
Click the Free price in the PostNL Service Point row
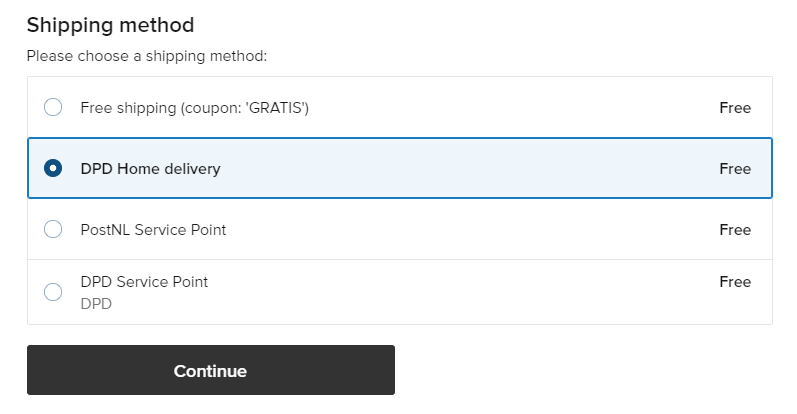735,230
